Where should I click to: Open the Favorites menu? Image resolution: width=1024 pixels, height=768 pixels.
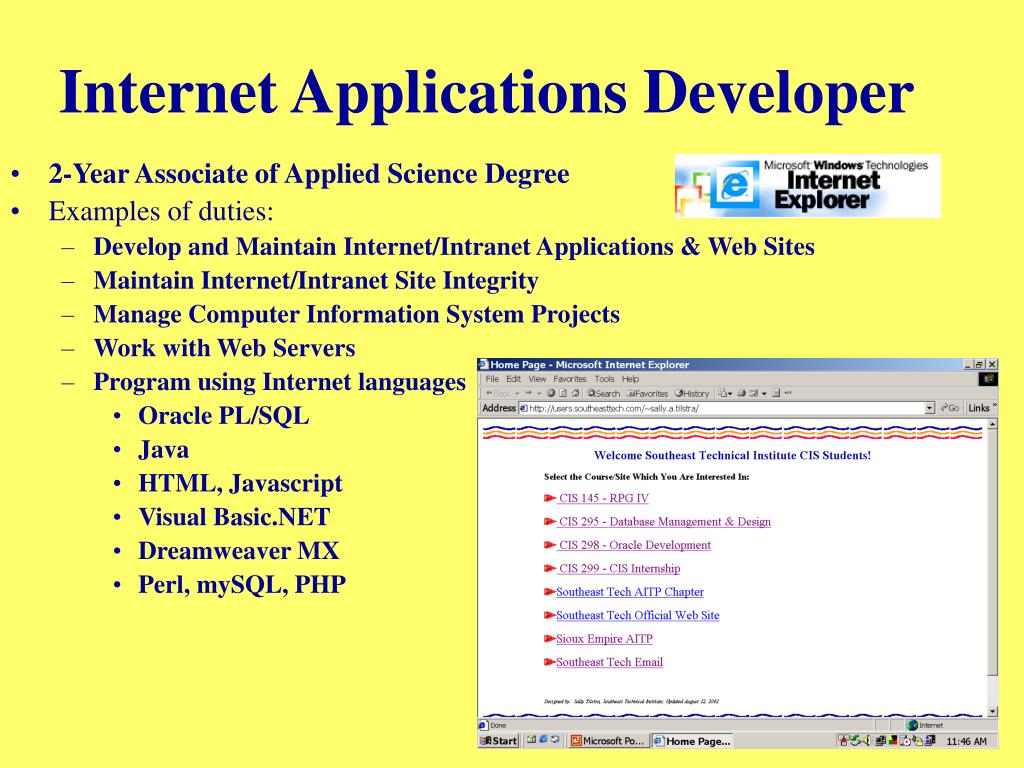click(569, 379)
